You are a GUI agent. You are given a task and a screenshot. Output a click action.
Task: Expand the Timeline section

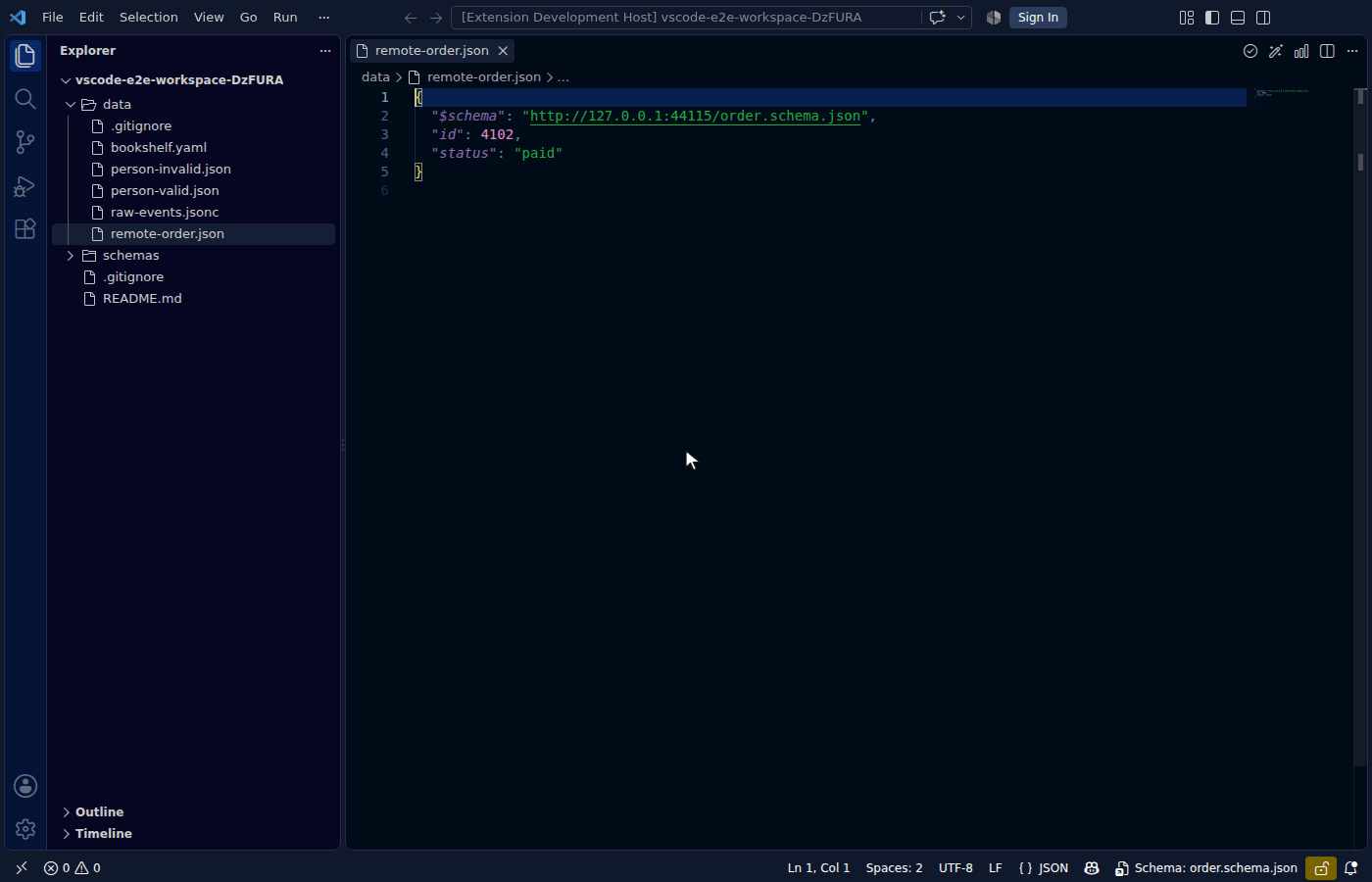point(193,833)
